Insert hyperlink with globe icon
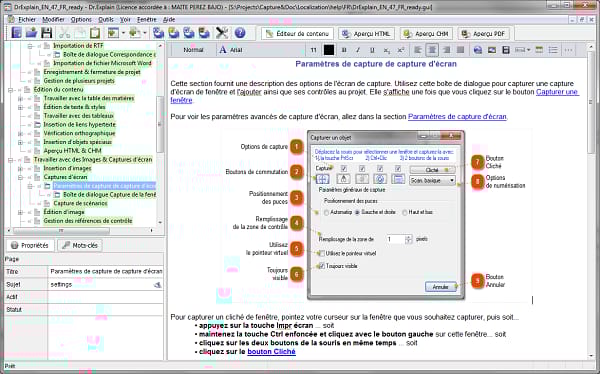This screenshot has height=374, width=600. pyautogui.click(x=478, y=50)
